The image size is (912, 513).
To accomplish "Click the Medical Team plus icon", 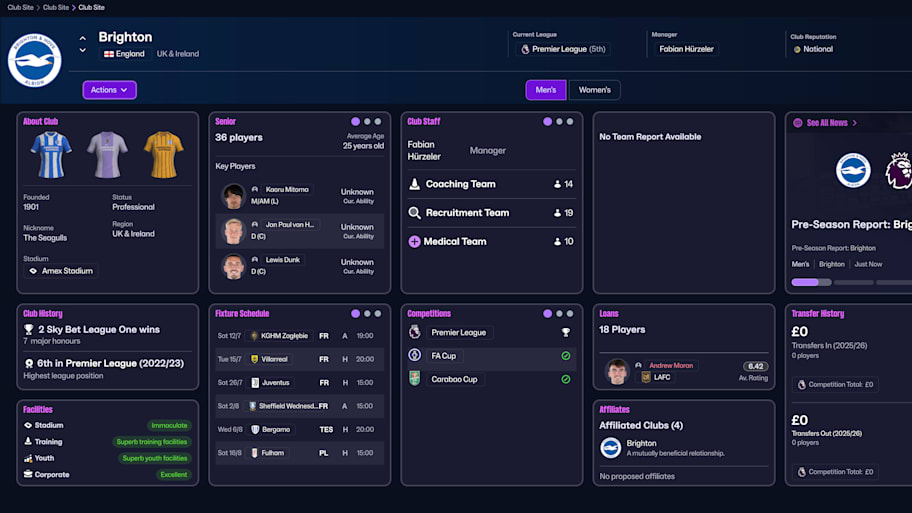I will click(x=414, y=241).
